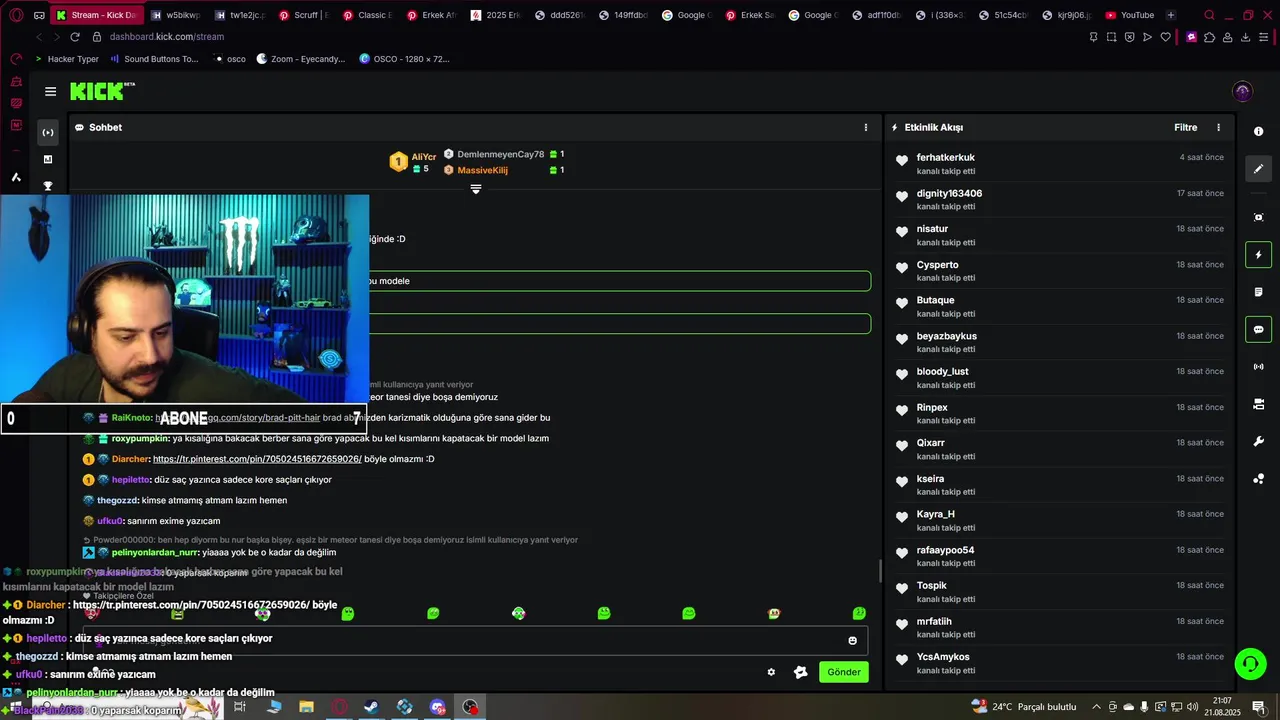Click the share nodes icon in right toolbar
The width and height of the screenshot is (1280, 720).
(1258, 479)
